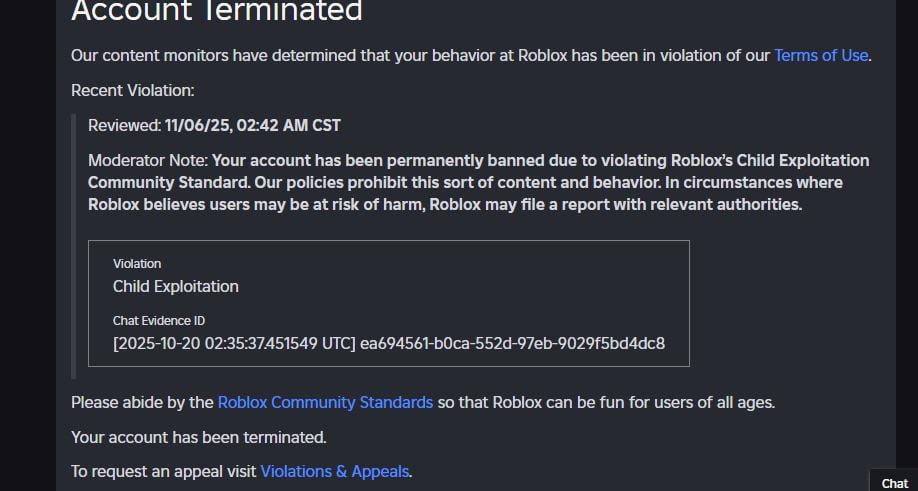Select the "Recent Violation:" label
Image resolution: width=918 pixels, height=491 pixels.
click(132, 91)
